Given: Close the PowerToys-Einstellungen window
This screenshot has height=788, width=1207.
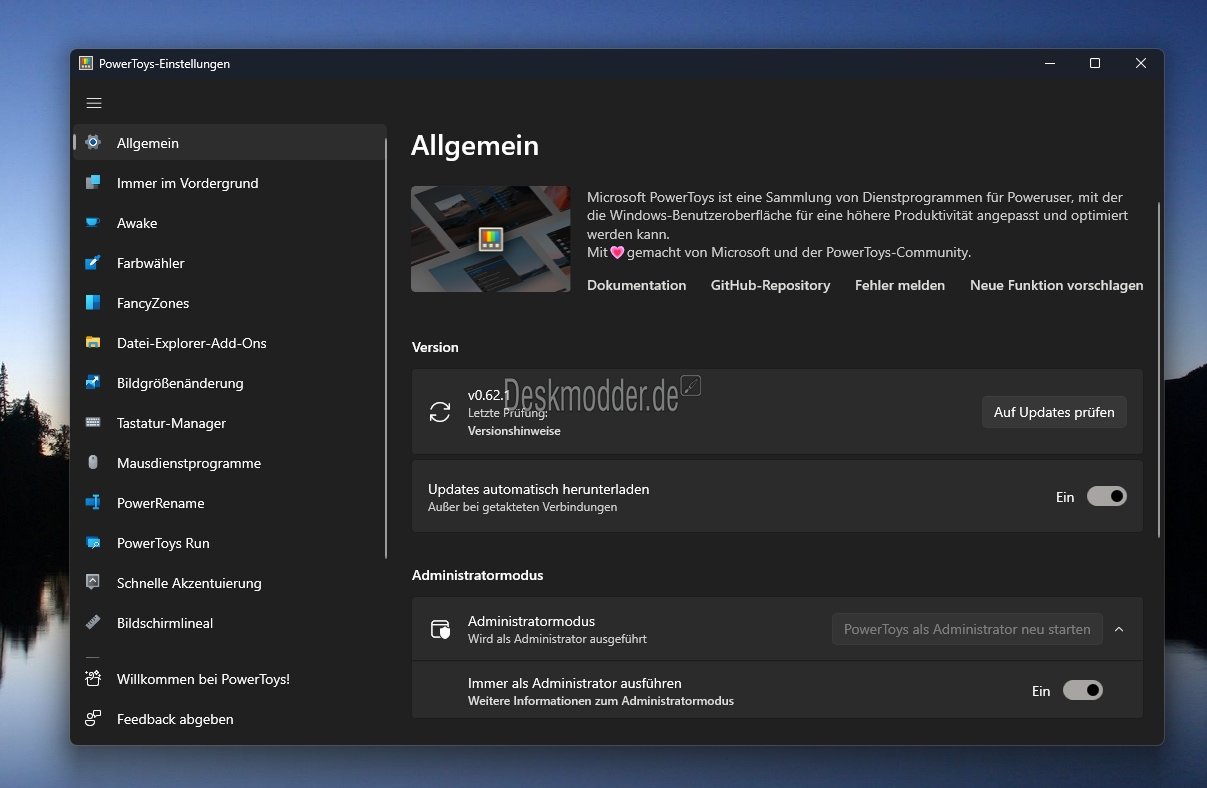Looking at the screenshot, I should (1141, 63).
